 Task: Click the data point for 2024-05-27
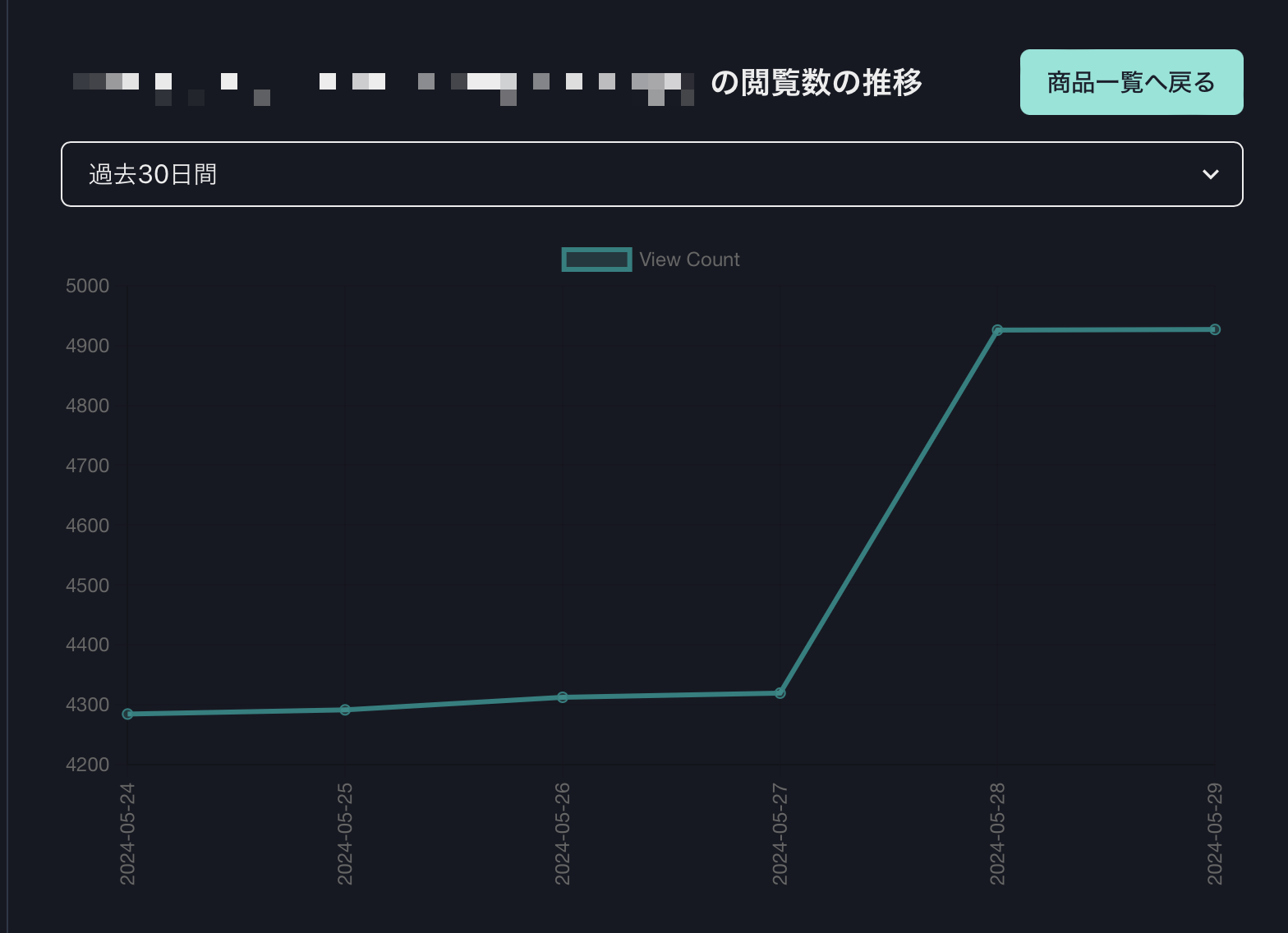click(x=780, y=693)
